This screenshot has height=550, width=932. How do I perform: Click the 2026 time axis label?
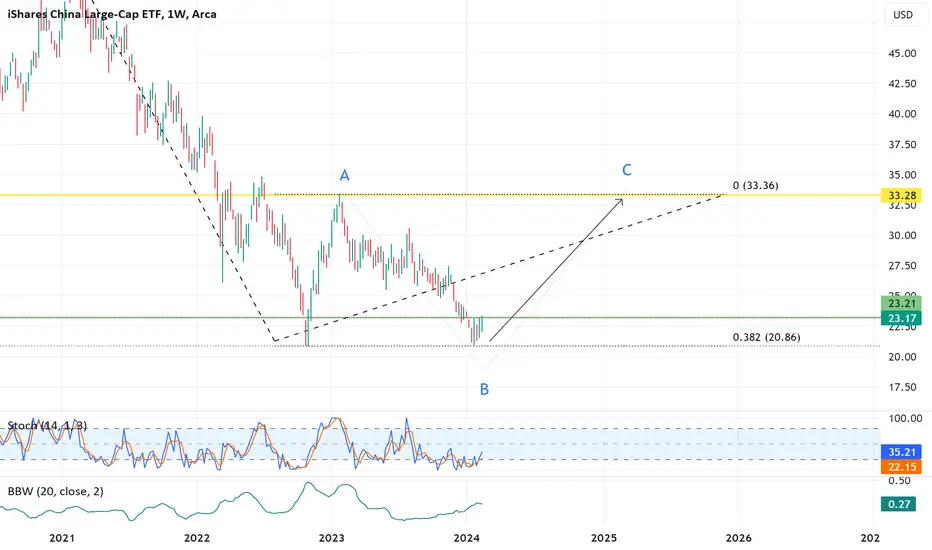click(739, 538)
